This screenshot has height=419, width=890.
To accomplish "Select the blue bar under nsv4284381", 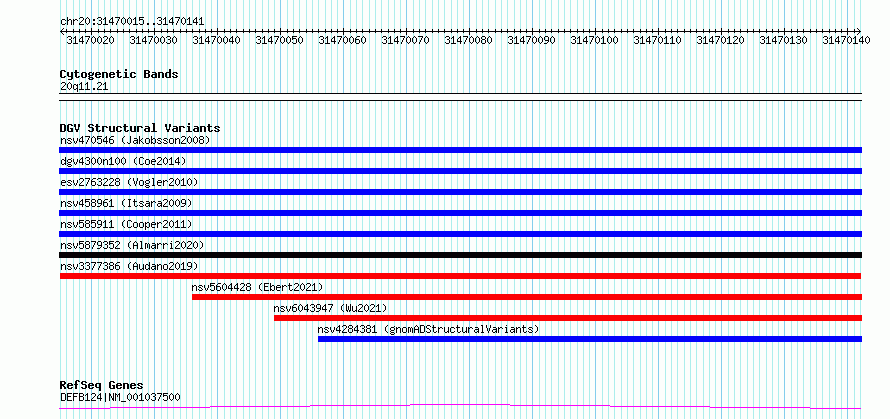I will pos(590,339).
